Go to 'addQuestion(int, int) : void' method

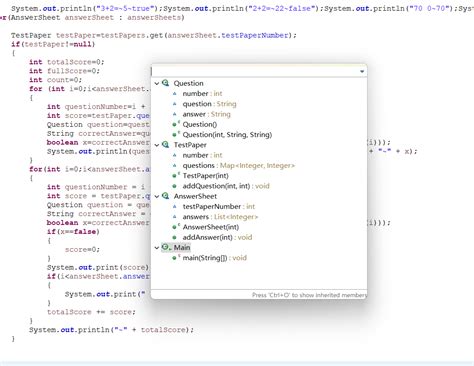click(x=226, y=186)
